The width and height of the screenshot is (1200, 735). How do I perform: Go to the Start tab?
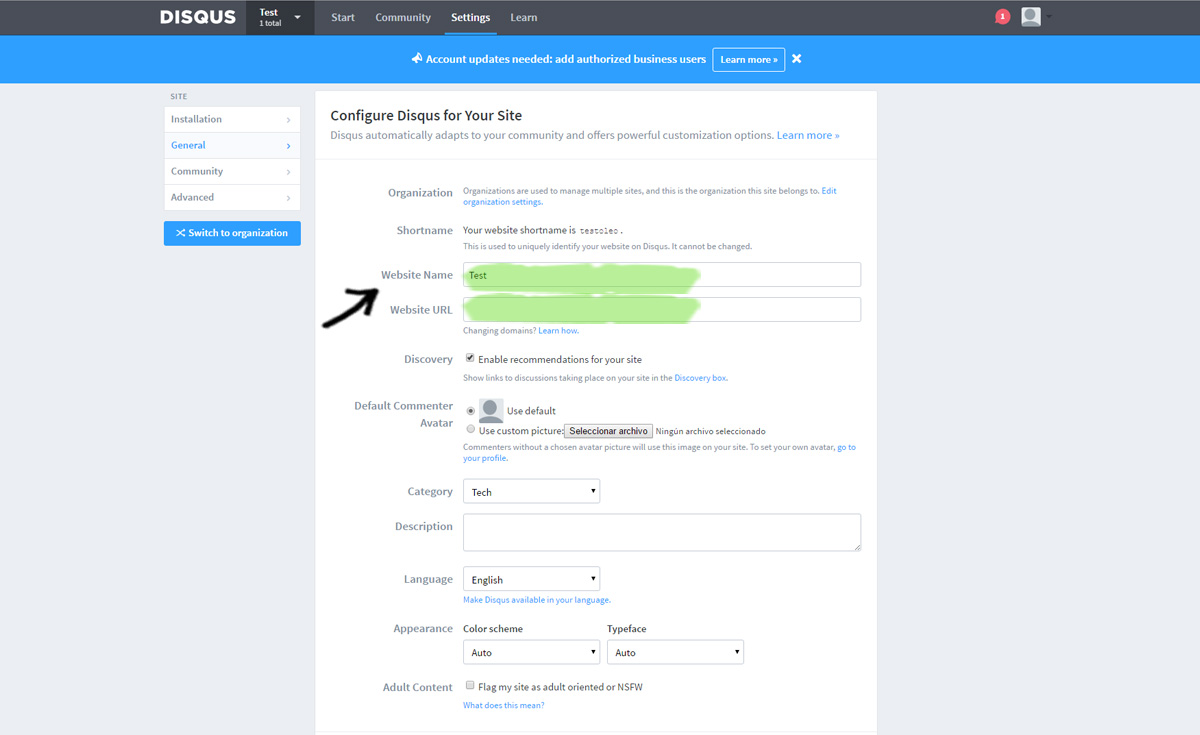pyautogui.click(x=343, y=17)
